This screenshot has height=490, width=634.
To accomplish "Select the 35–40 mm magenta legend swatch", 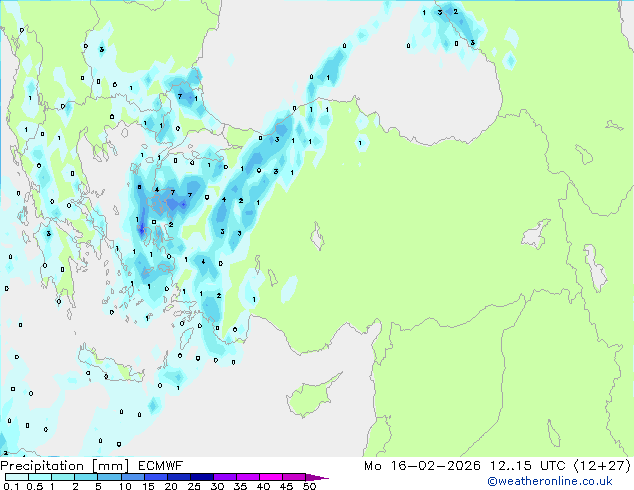I will (x=247, y=477).
